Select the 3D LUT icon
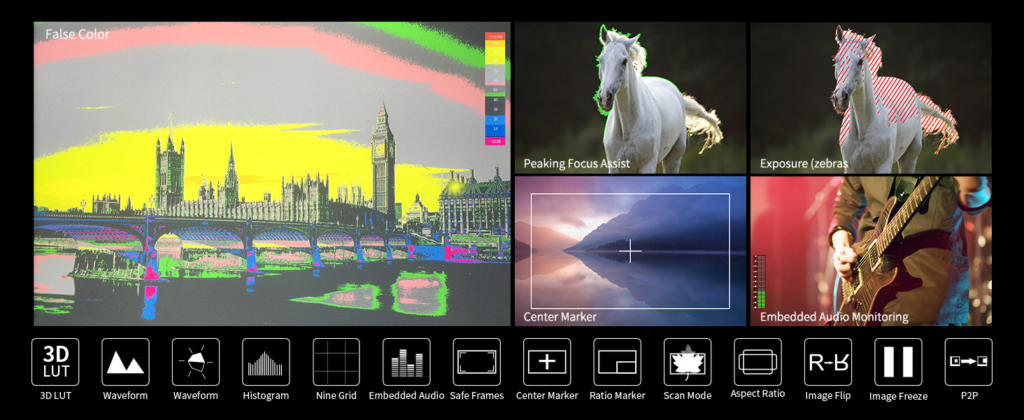Image resolution: width=1024 pixels, height=420 pixels. click(x=55, y=362)
